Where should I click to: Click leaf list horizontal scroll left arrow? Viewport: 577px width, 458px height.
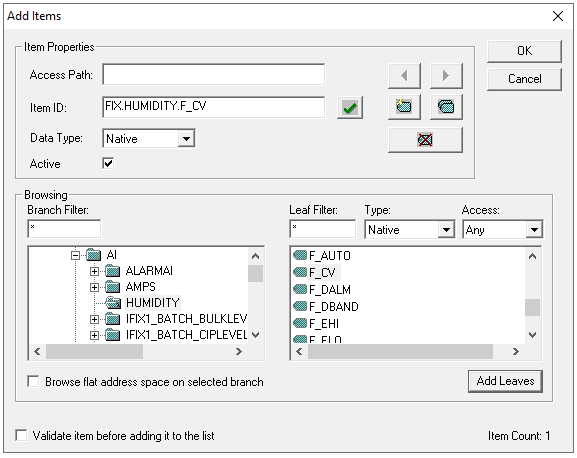tap(299, 351)
